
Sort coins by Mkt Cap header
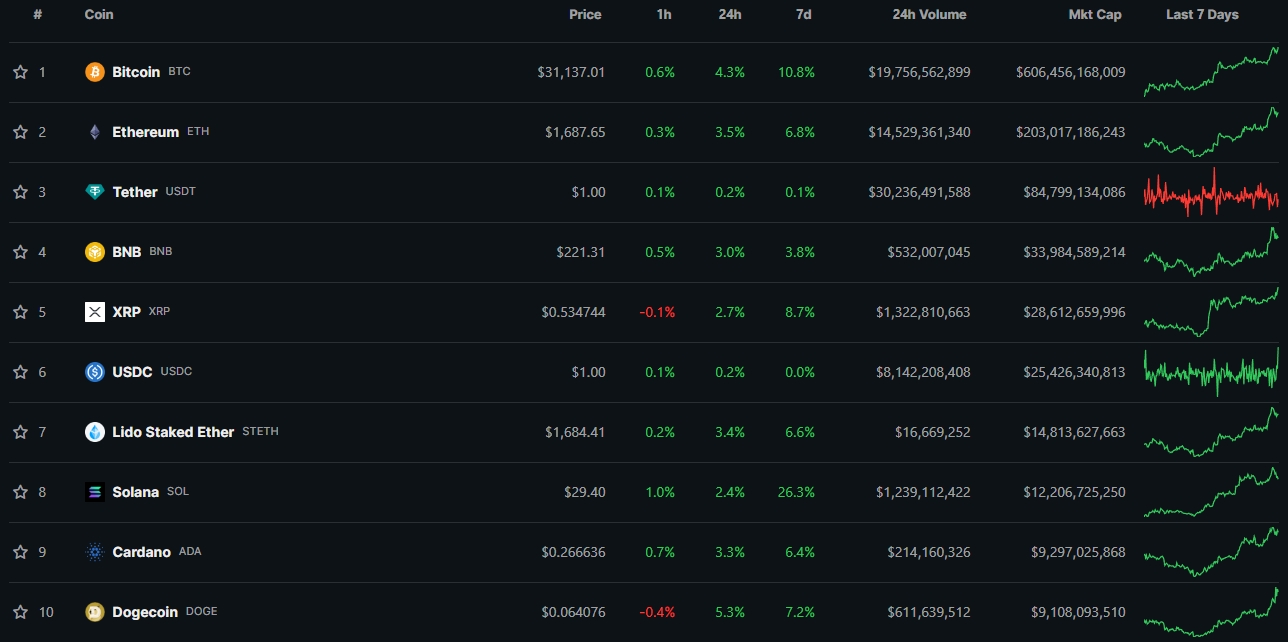[x=1094, y=15]
